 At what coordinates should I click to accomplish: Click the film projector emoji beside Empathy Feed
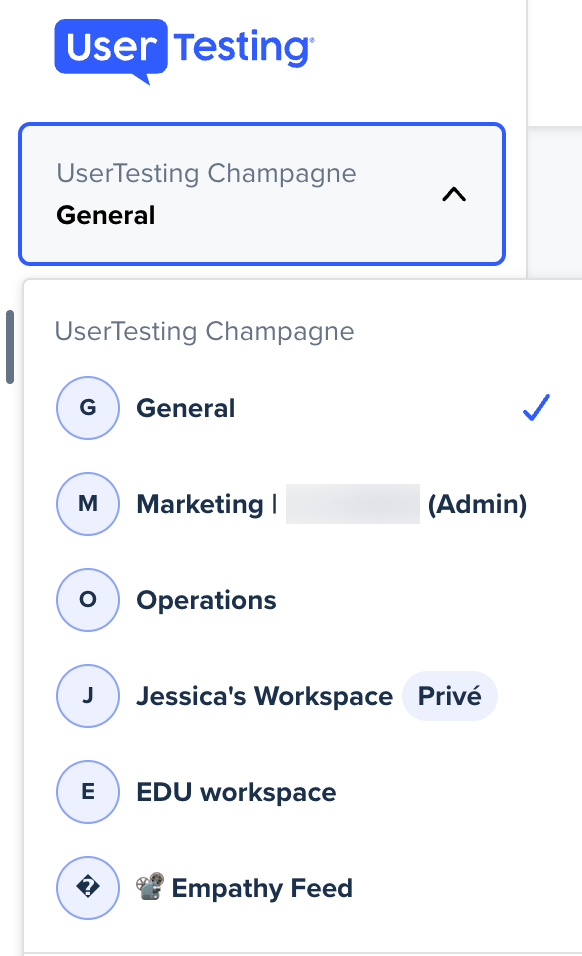point(151,886)
